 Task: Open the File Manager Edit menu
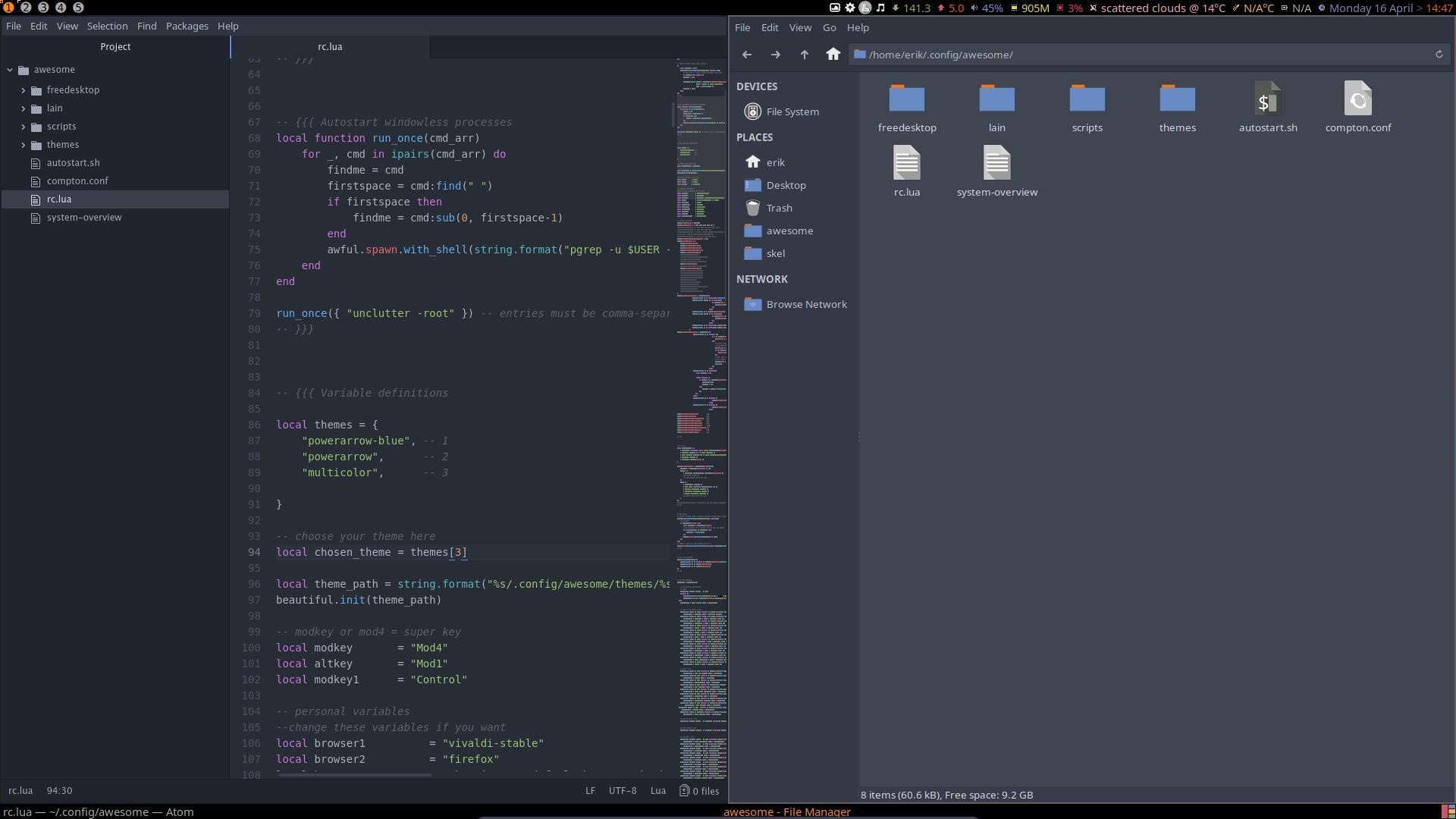pyautogui.click(x=770, y=27)
